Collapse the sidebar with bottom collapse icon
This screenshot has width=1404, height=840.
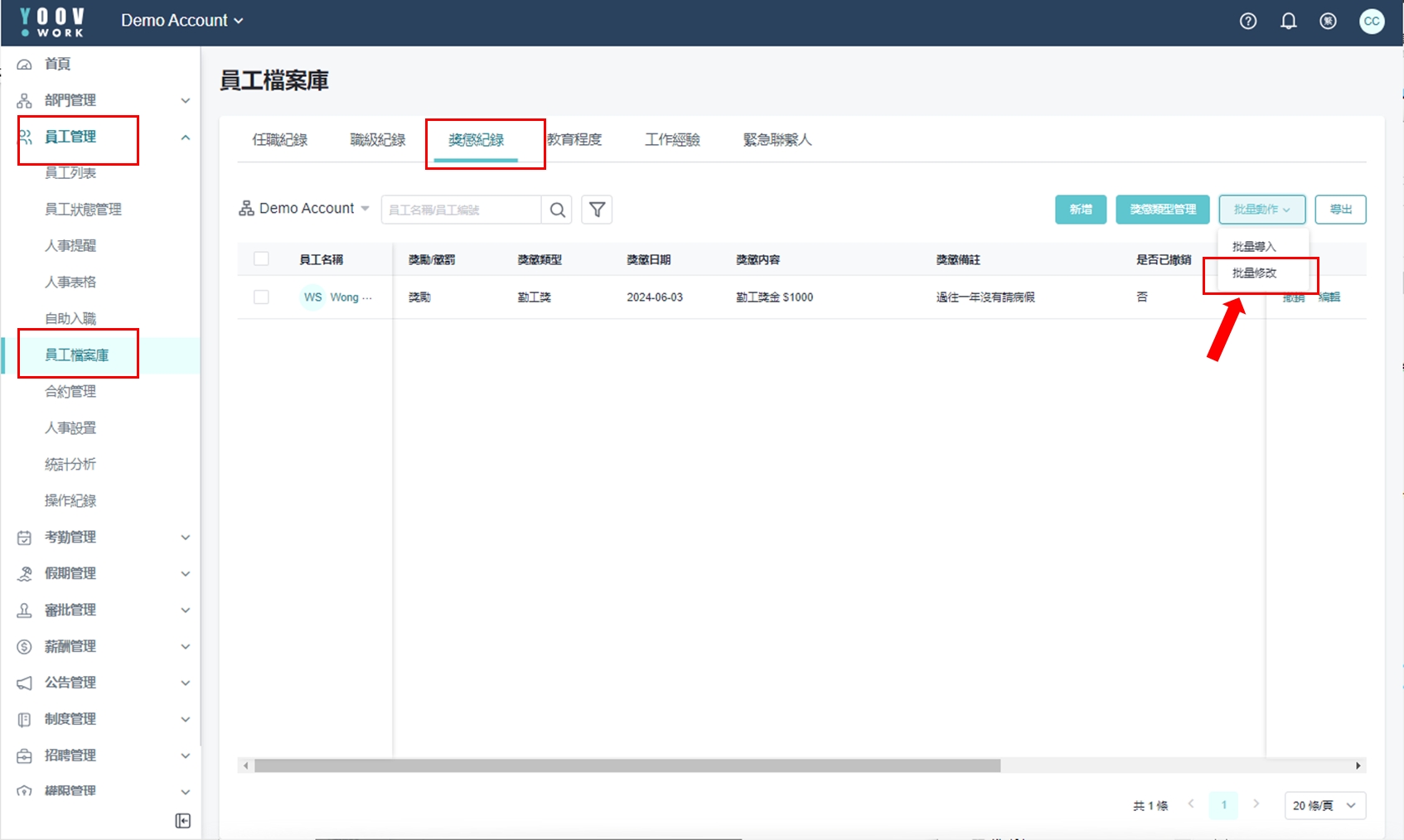pos(183,820)
